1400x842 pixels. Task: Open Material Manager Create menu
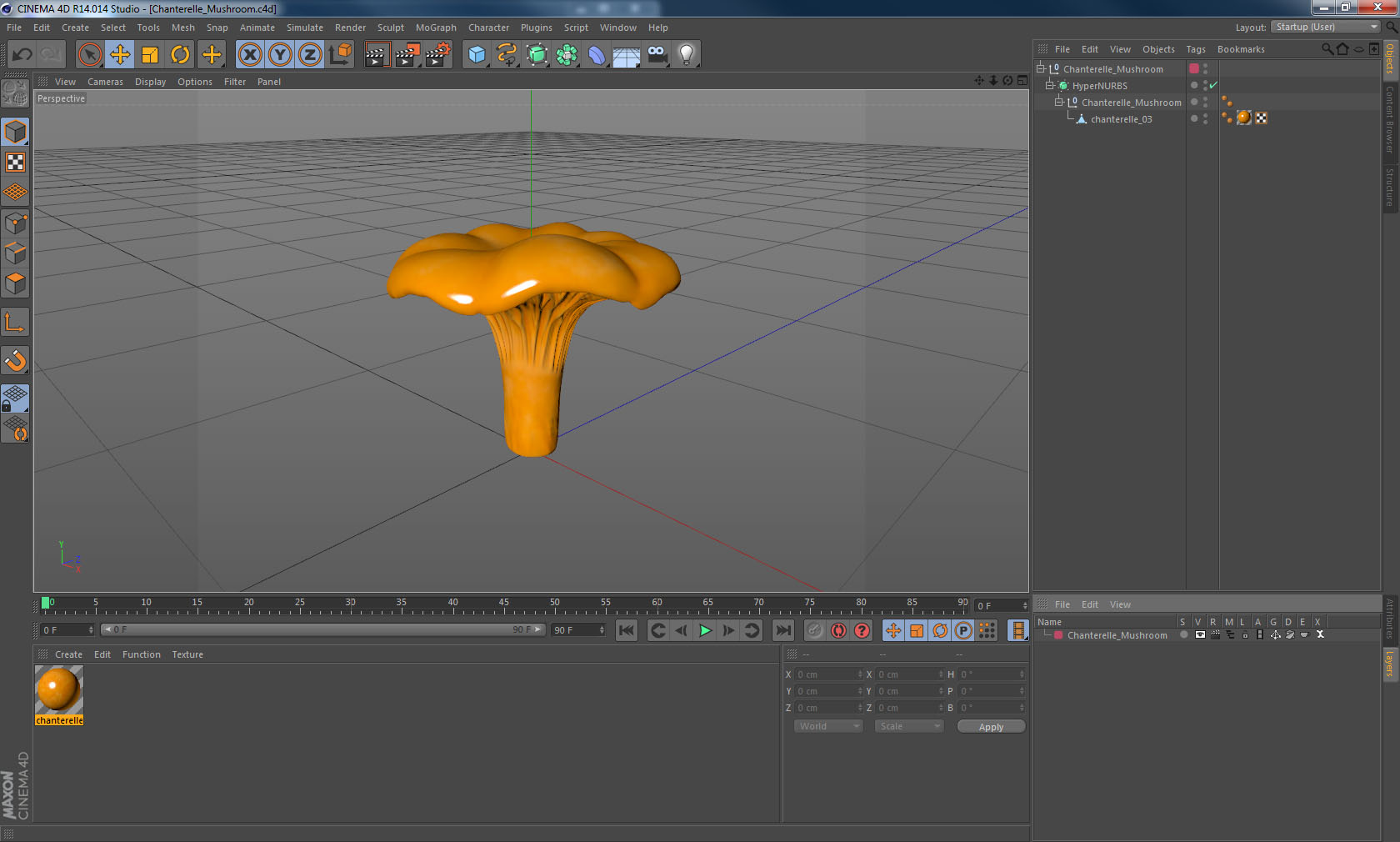[68, 654]
